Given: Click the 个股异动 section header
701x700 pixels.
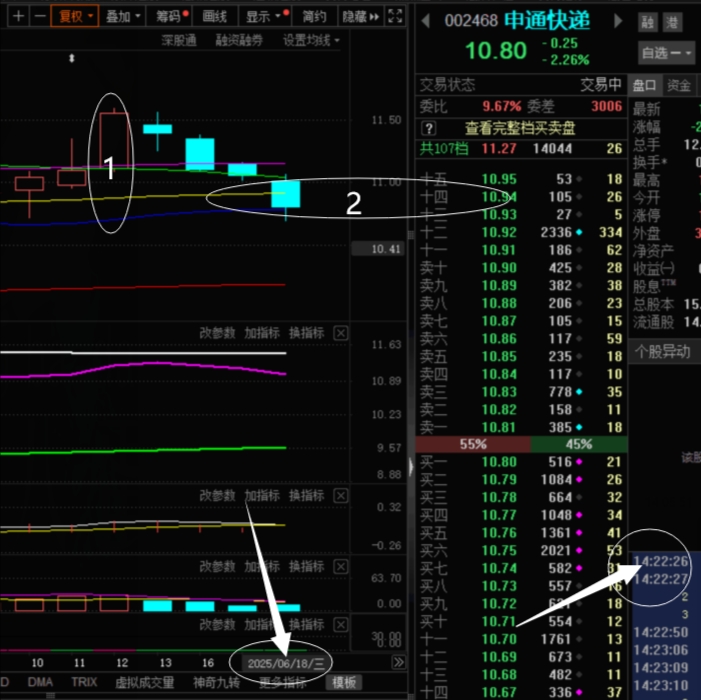Looking at the screenshot, I should (663, 352).
